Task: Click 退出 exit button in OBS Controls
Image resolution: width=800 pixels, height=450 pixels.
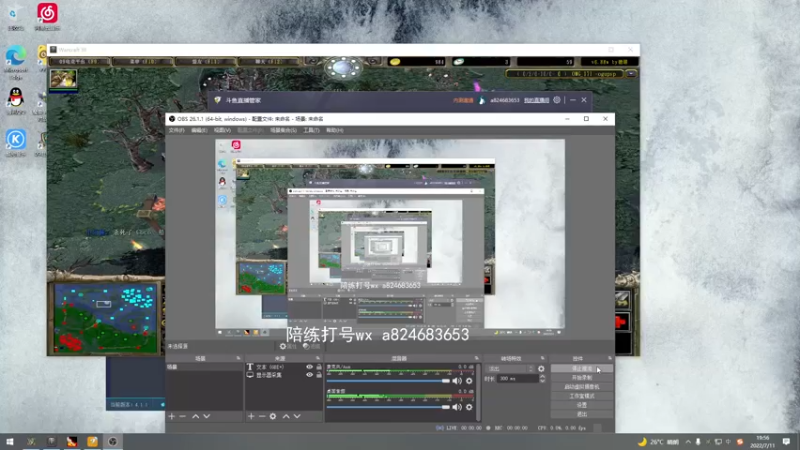Action: point(582,414)
